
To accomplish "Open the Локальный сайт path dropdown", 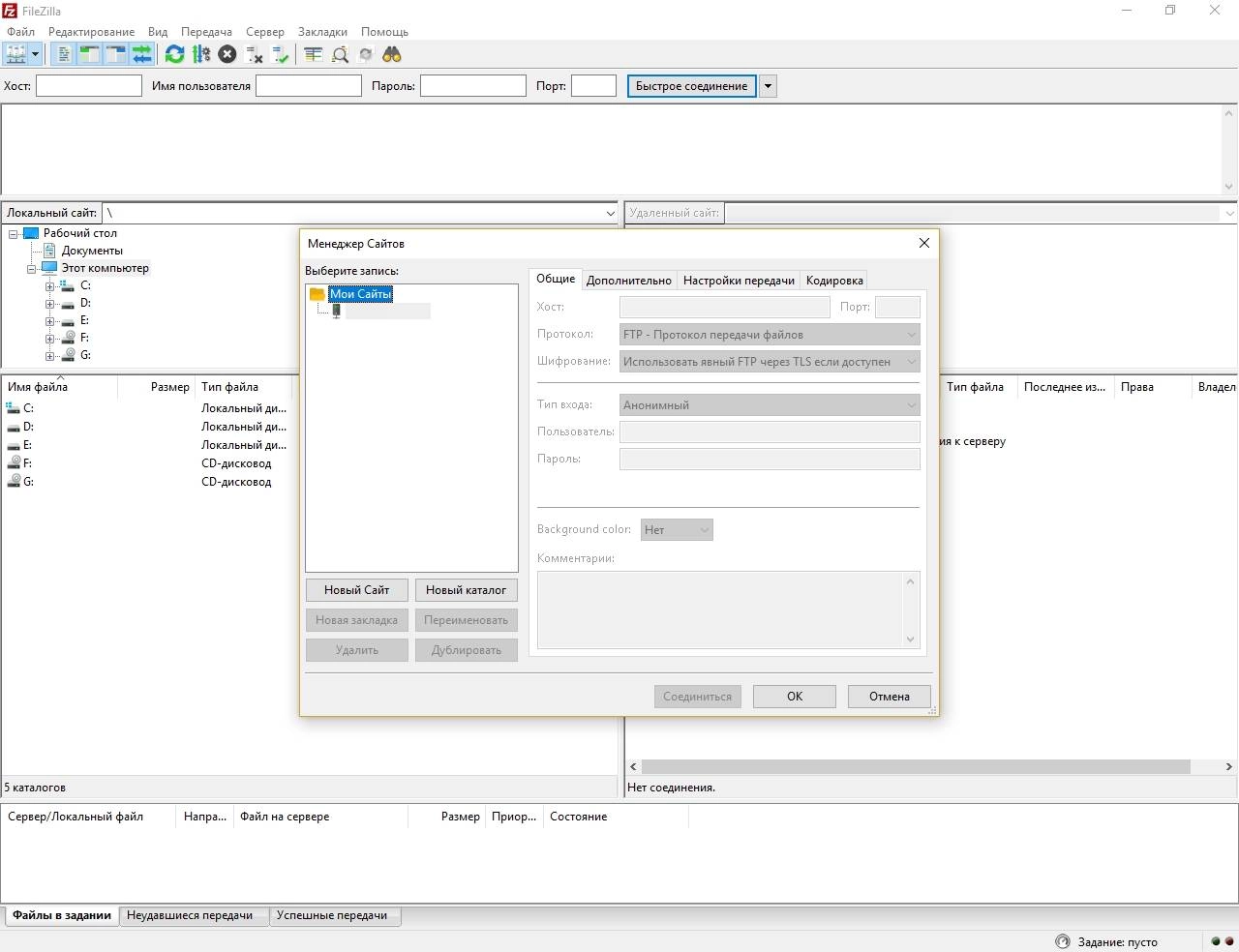I will coord(610,213).
